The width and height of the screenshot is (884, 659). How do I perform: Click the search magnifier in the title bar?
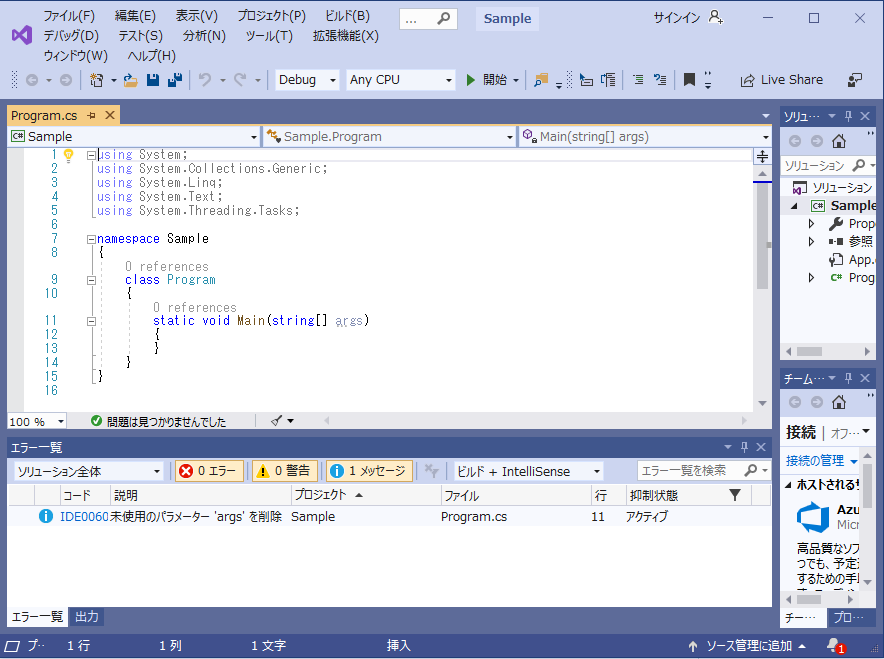(444, 19)
